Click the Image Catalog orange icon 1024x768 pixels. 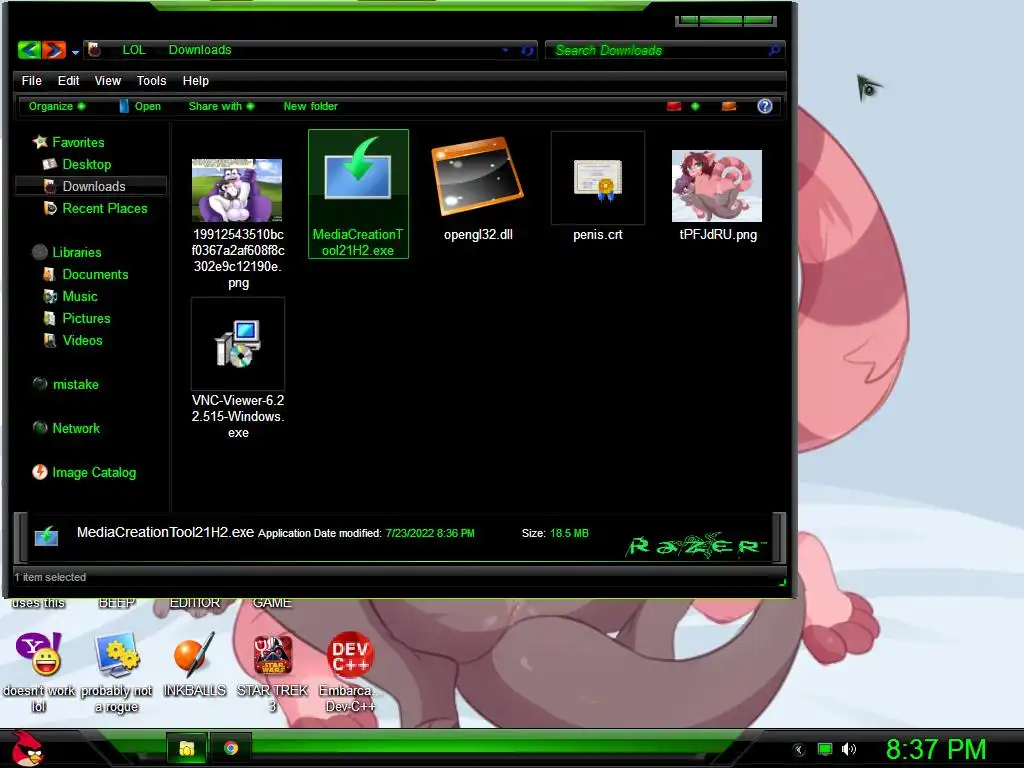40,472
